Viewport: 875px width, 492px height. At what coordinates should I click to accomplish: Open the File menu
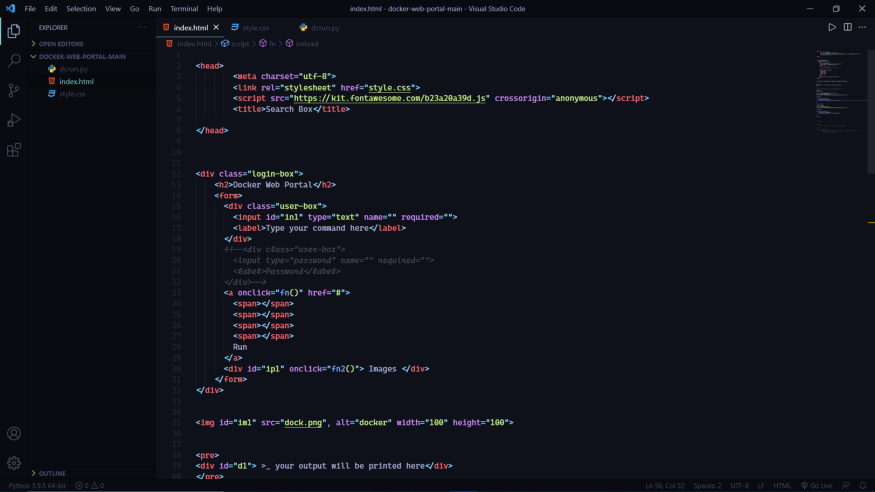pos(30,8)
